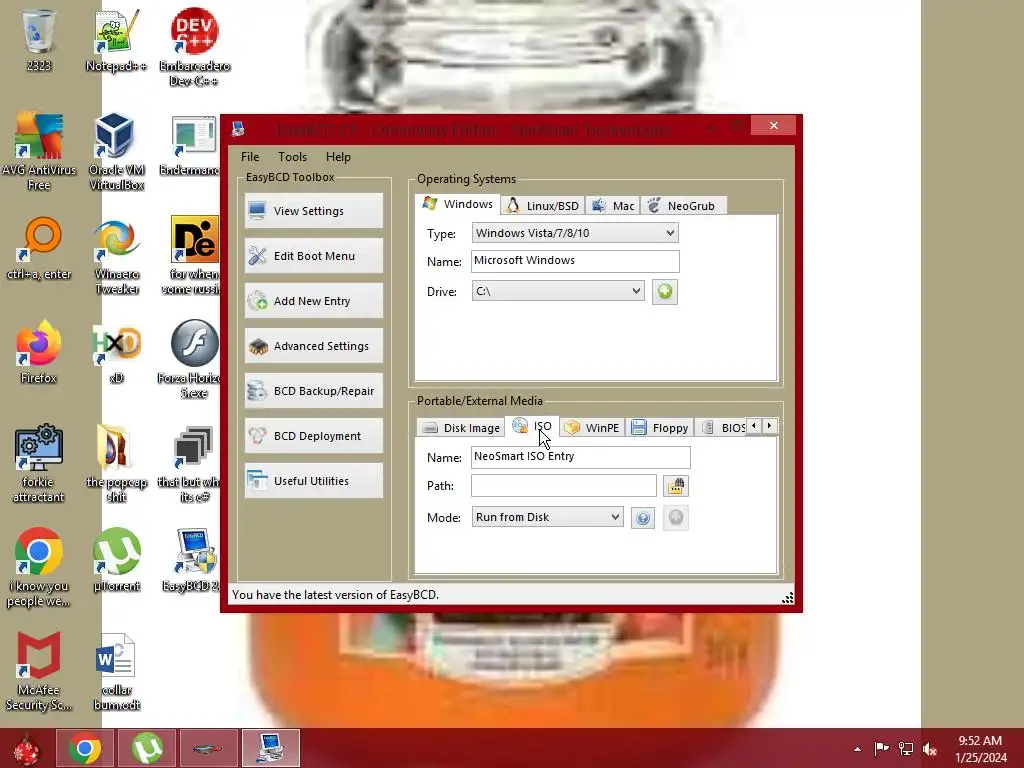
Task: Switch to the Floppy tab
Action: (660, 428)
